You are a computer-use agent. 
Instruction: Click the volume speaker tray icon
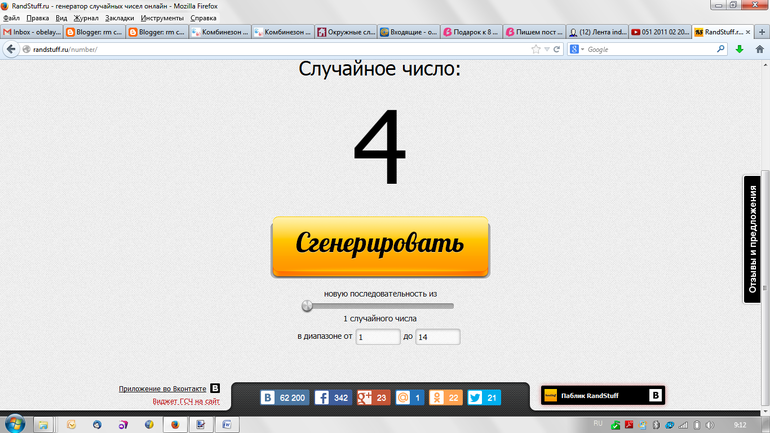[710, 425]
